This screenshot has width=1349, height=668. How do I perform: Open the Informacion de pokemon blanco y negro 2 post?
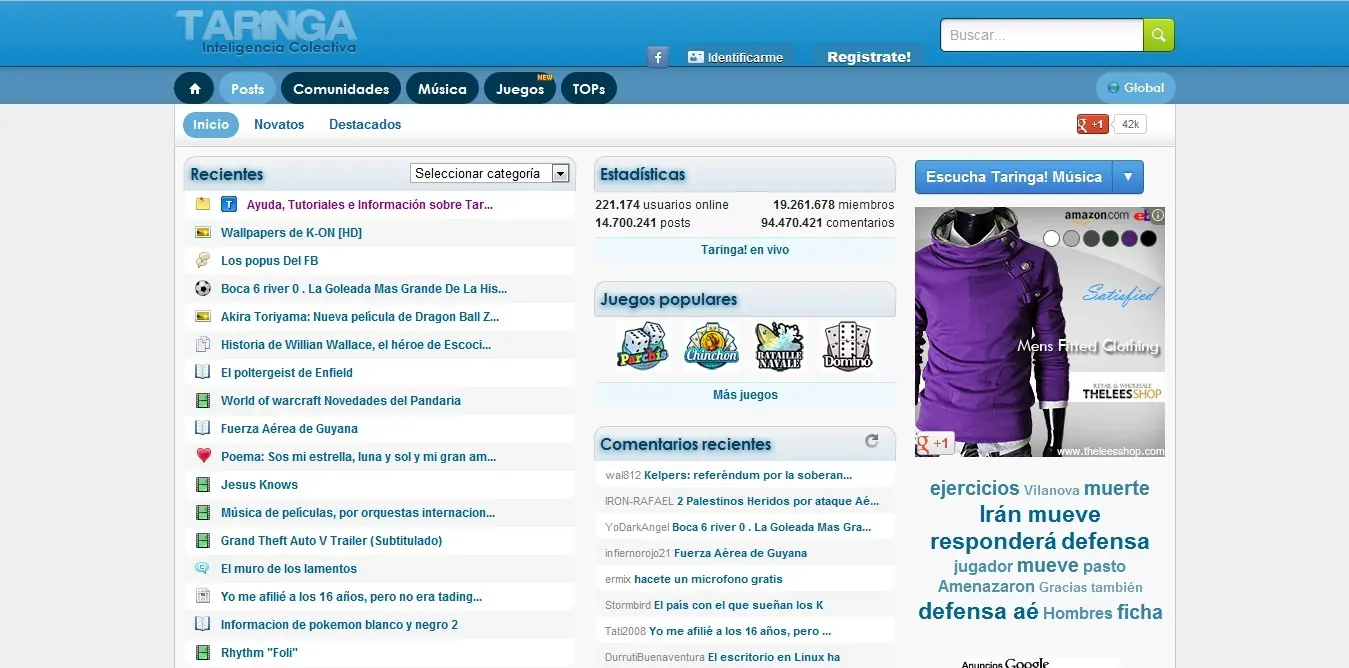coord(339,624)
